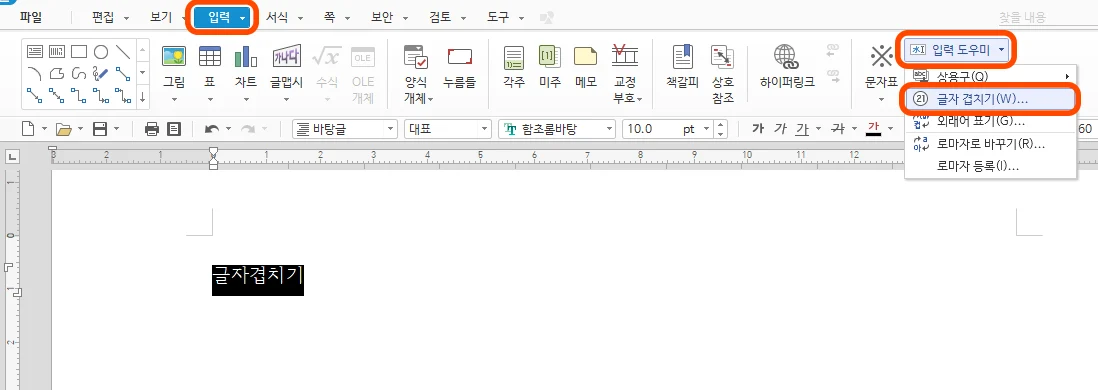Insert a 메모 note
This screenshot has width=1098, height=390.
pos(585,57)
